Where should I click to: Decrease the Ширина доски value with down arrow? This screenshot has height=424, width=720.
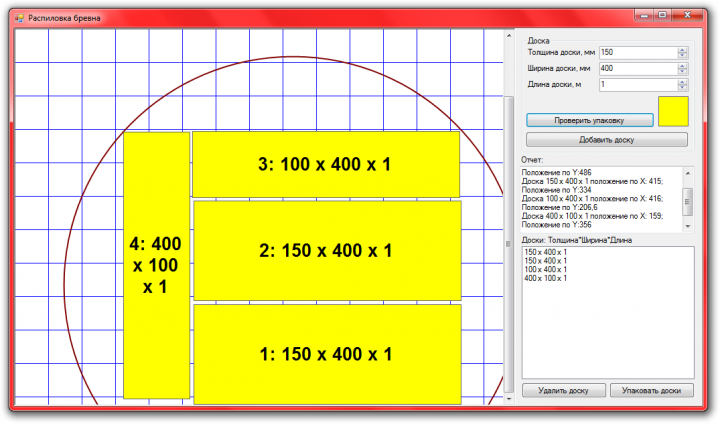click(682, 72)
